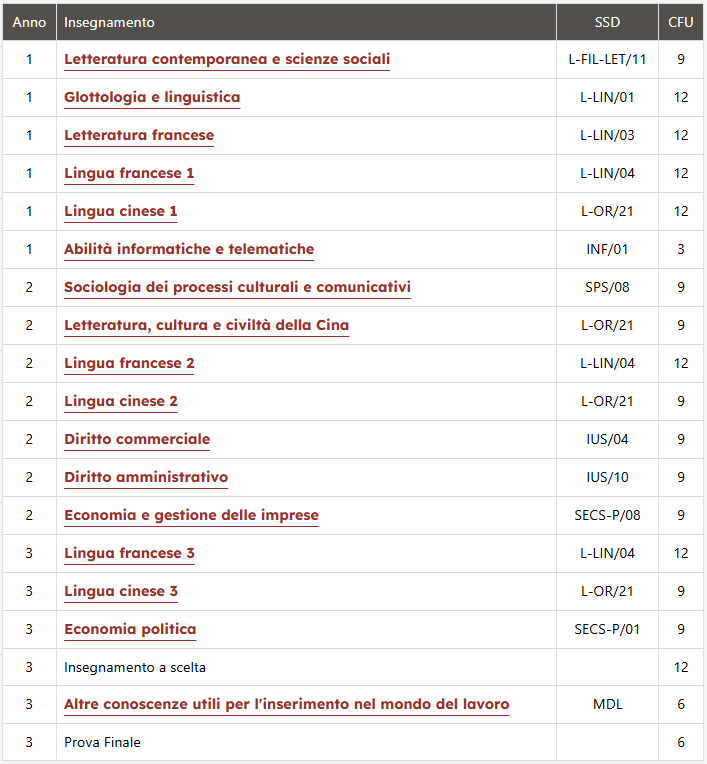Click the SSD column header

pos(607,22)
